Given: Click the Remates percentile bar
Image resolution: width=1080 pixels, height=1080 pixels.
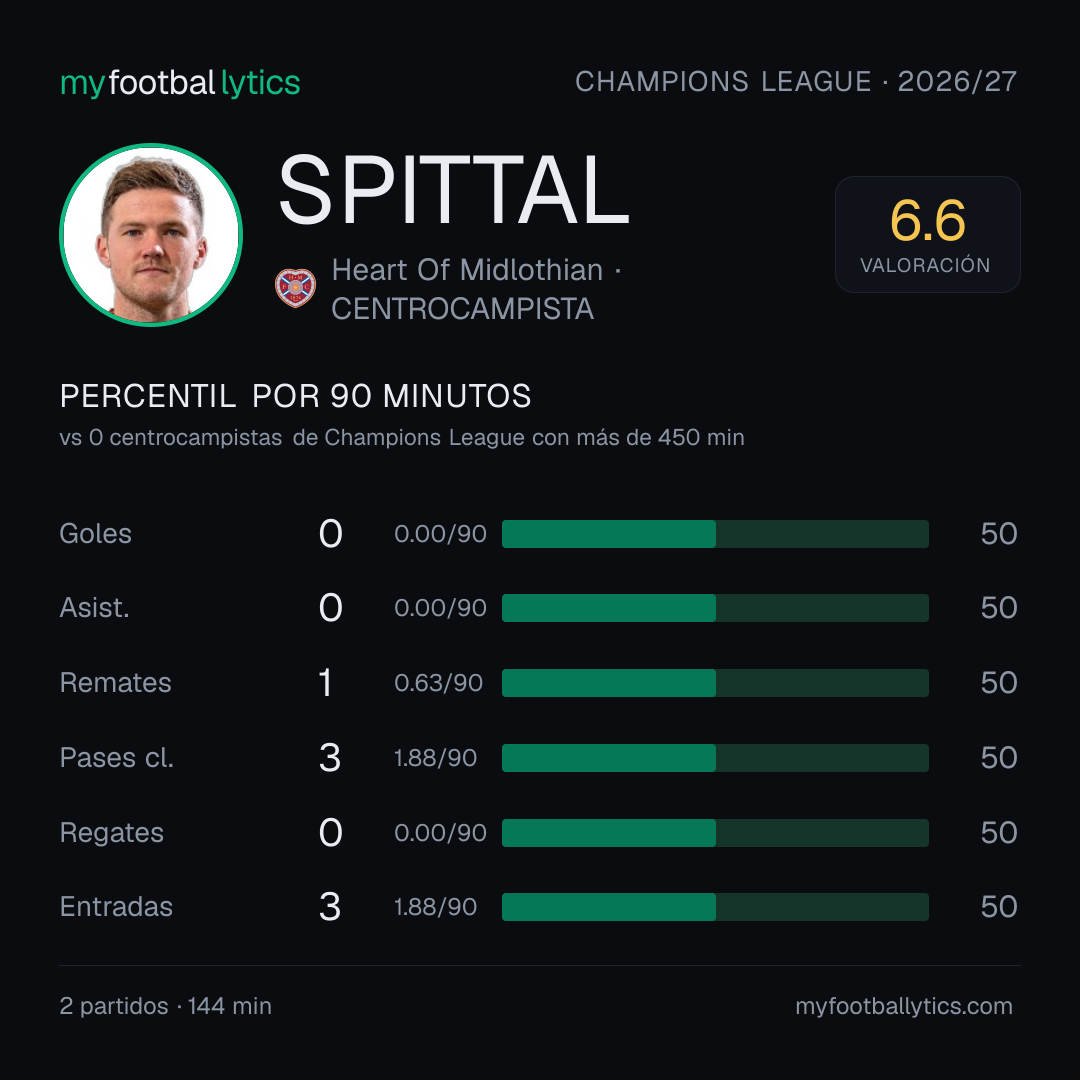Looking at the screenshot, I should pyautogui.click(x=715, y=683).
